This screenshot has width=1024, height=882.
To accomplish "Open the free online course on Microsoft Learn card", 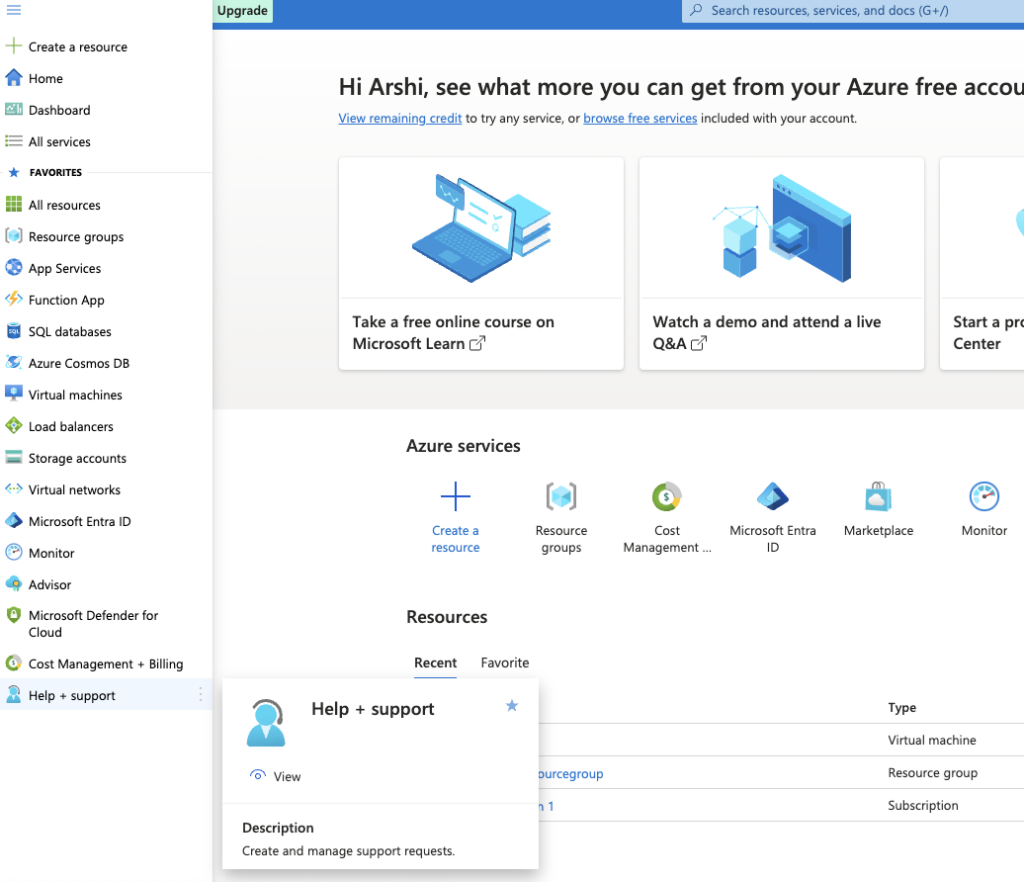I will (481, 263).
